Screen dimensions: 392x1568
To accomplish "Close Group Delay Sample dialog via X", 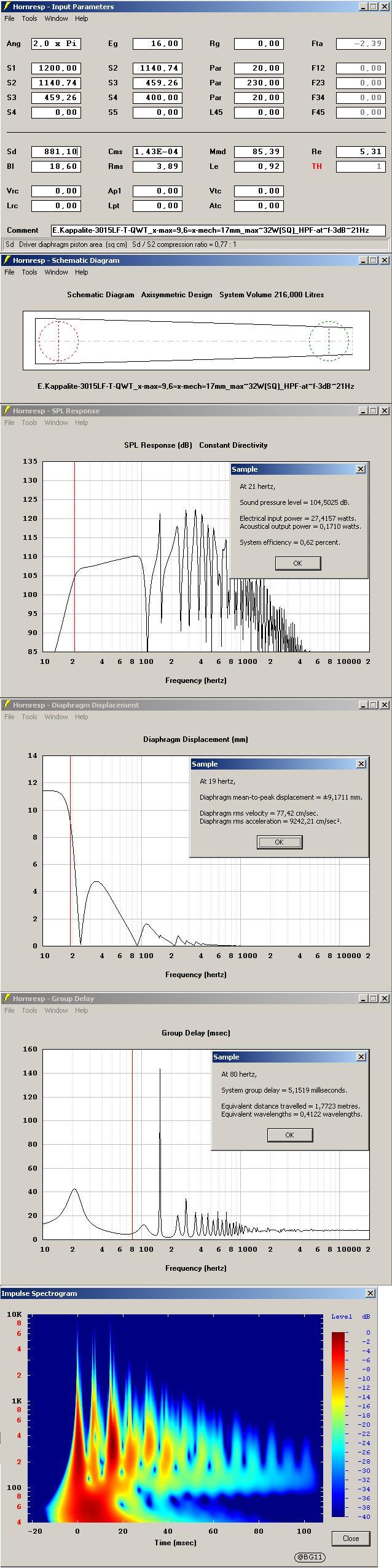I will [x=361, y=1057].
